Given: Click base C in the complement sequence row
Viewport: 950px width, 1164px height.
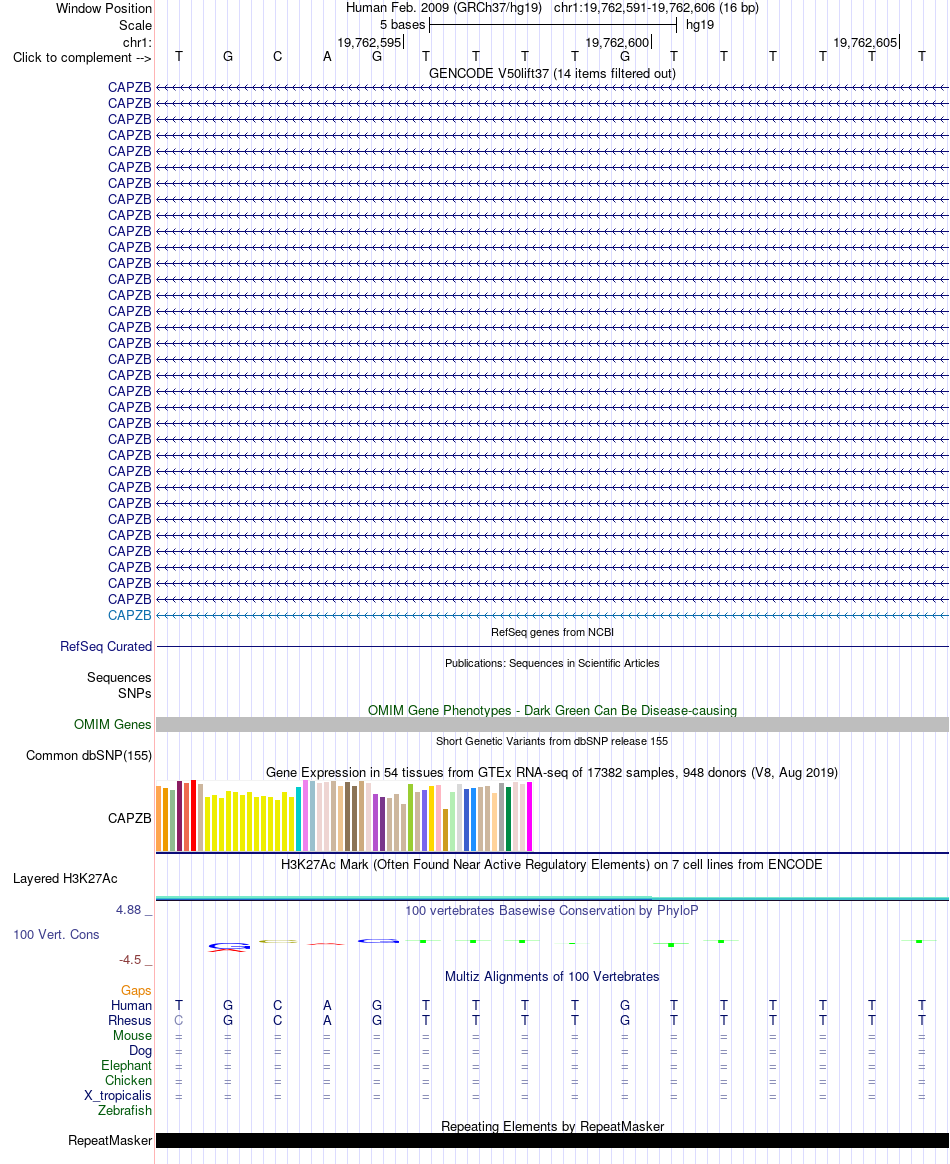Looking at the screenshot, I should [278, 57].
